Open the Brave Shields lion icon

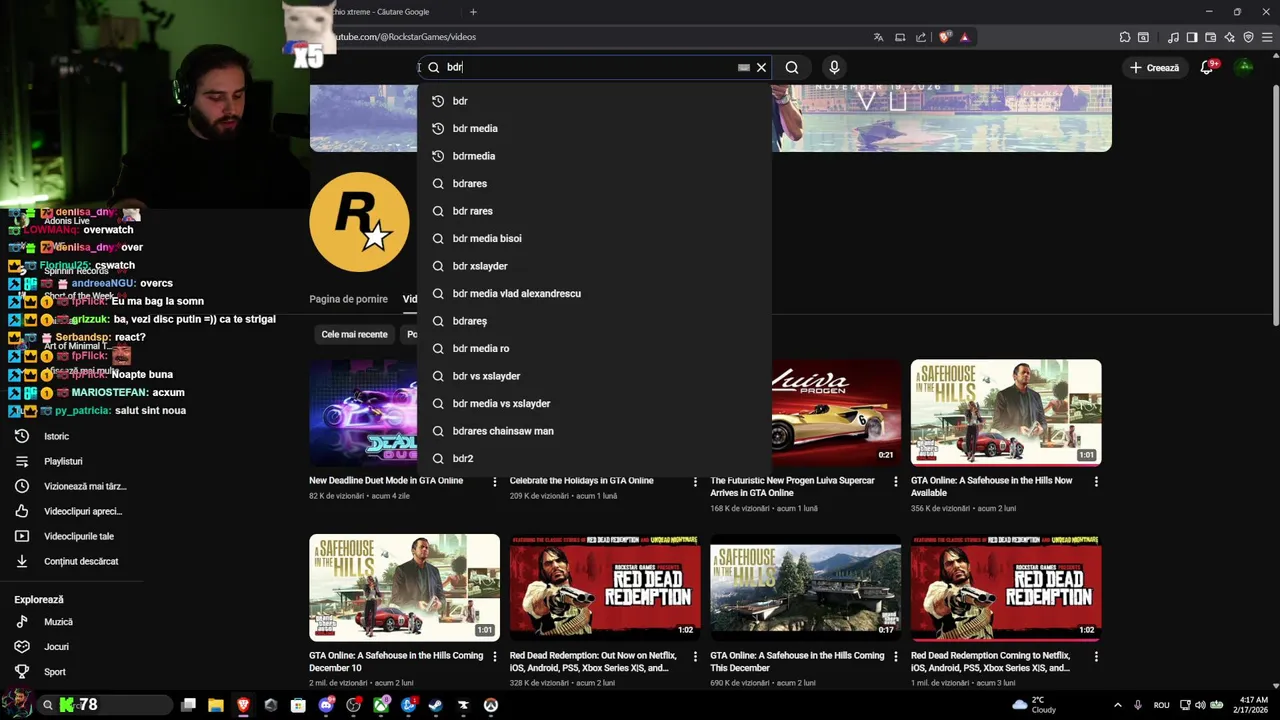[945, 37]
